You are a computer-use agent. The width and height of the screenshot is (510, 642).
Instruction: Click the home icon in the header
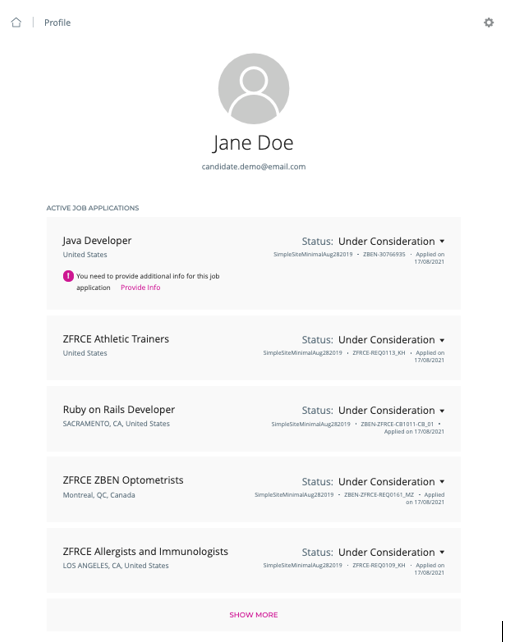coord(16,22)
